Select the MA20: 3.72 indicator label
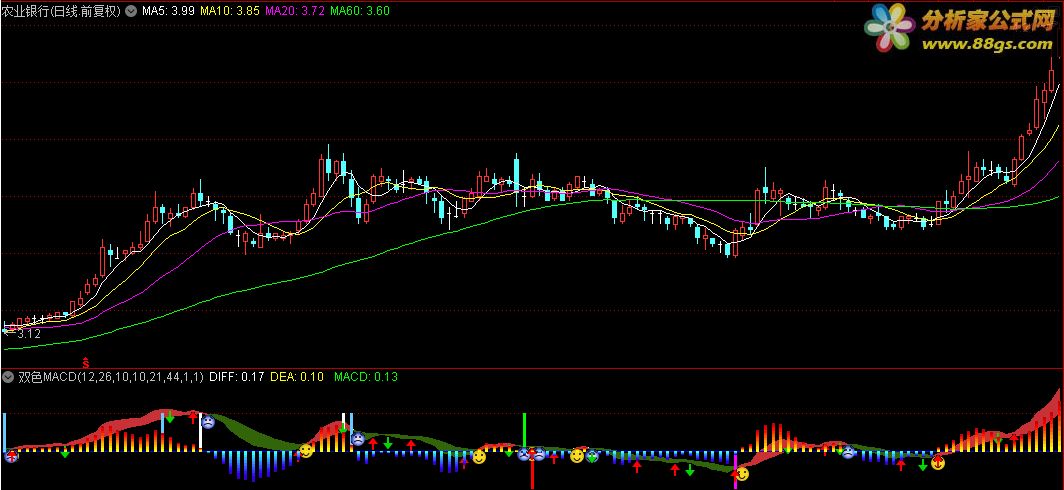Screen dimensions: 1064x490 [x=294, y=12]
